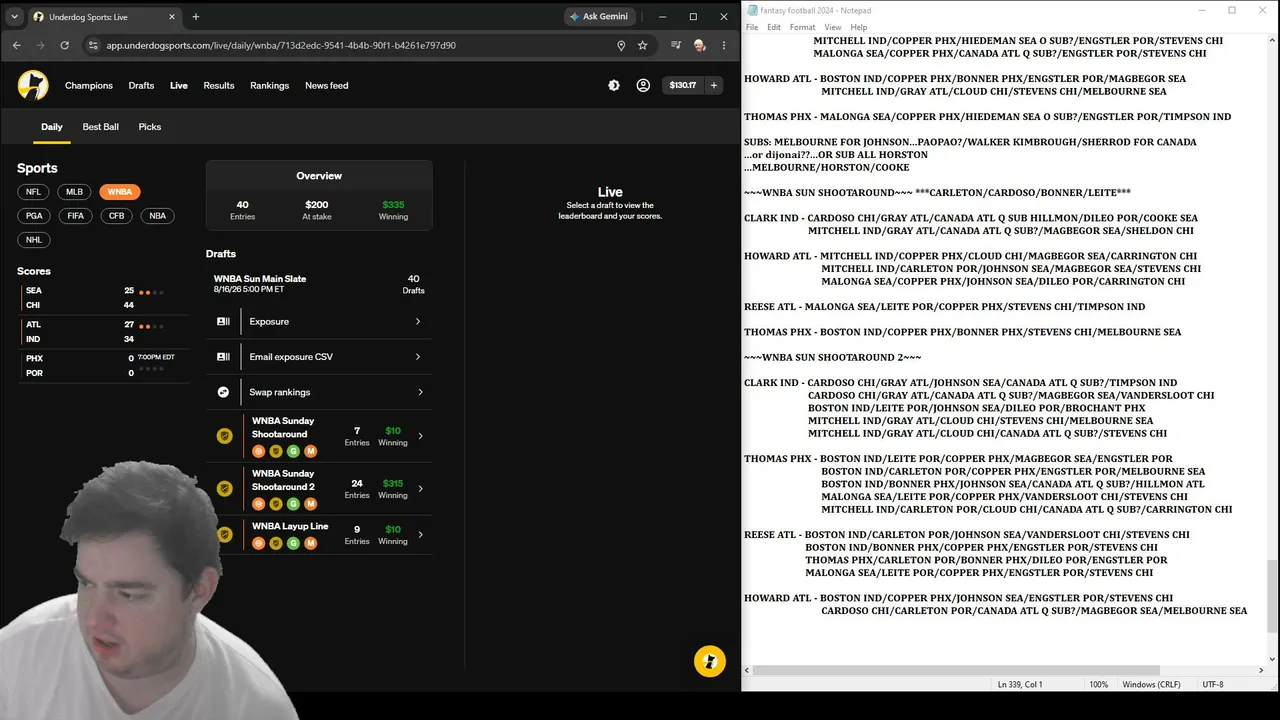Viewport: 1280px width, 720px height.
Task: Select the PGA sport chip
Action: (x=34, y=216)
